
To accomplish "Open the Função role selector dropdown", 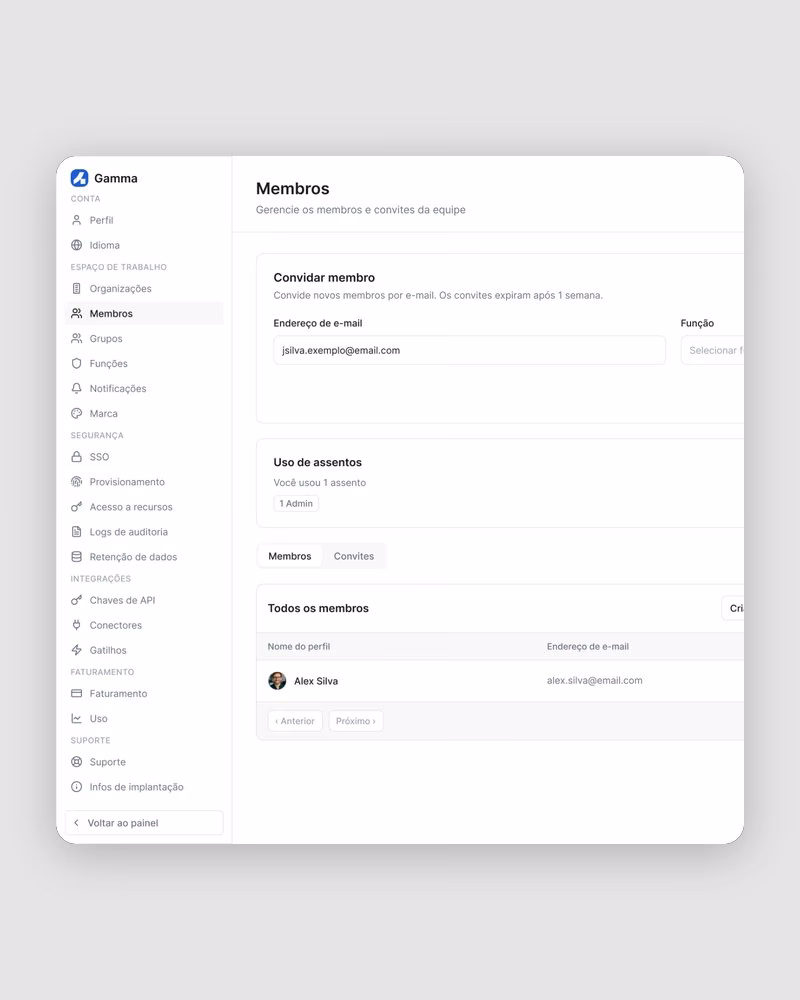I will [x=712, y=350].
